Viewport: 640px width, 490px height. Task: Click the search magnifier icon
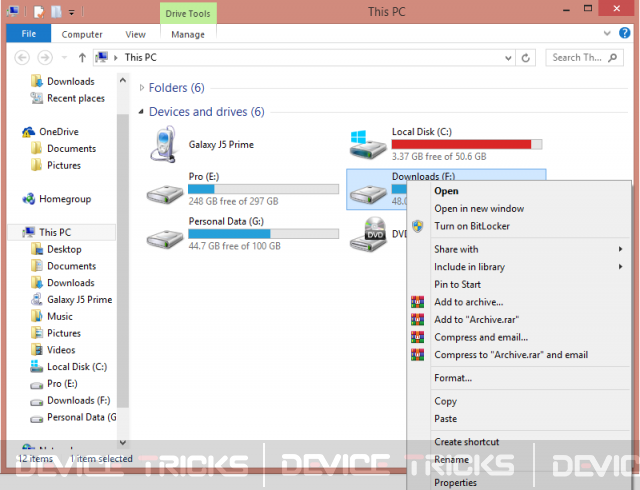[x=612, y=58]
